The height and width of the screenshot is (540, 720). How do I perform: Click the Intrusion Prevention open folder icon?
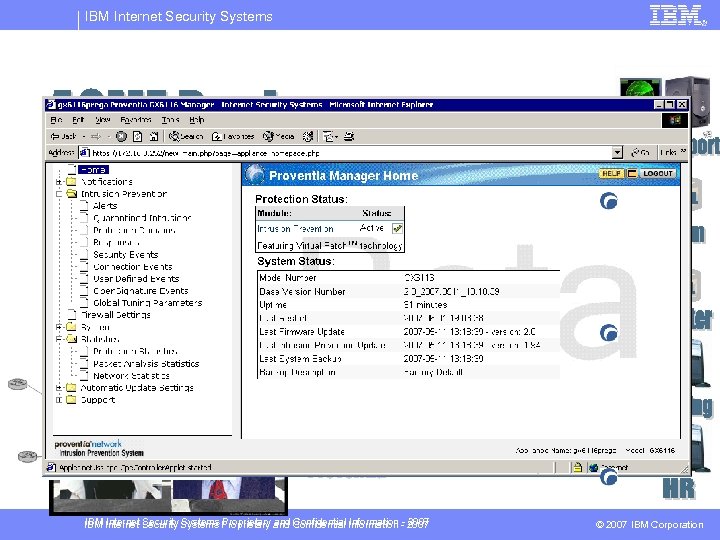pos(71,194)
